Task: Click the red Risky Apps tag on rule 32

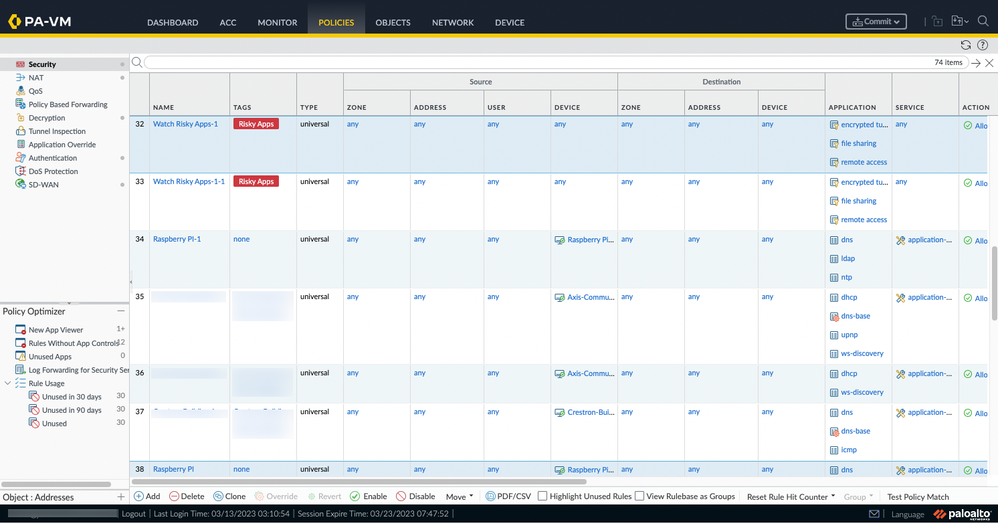Action: pos(256,124)
